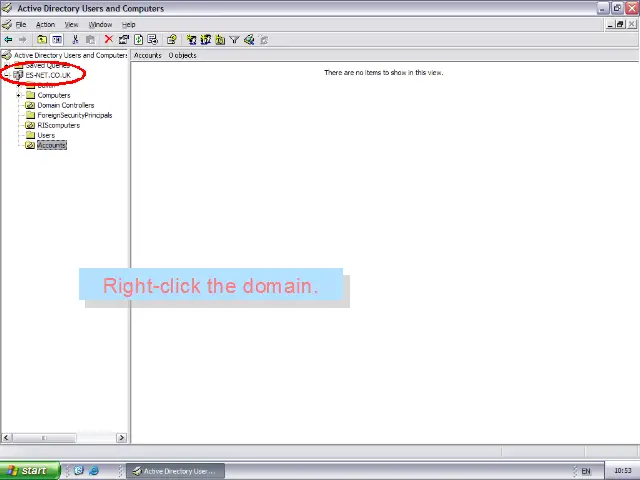Select the Domain Controllers OU
The image size is (640, 480).
pos(66,105)
